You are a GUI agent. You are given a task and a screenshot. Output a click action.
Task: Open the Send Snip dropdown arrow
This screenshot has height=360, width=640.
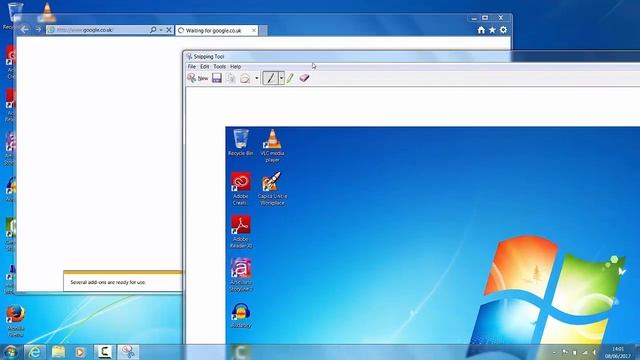pos(257,78)
